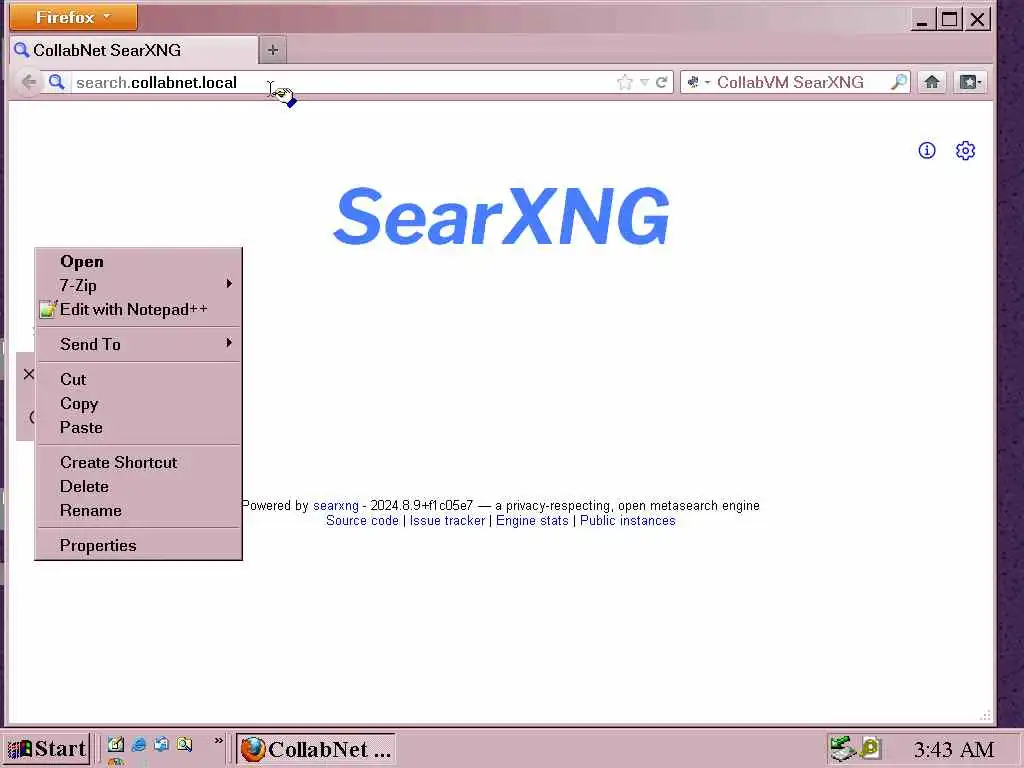Image resolution: width=1024 pixels, height=768 pixels.
Task: Open the Public instances link
Action: click(628, 520)
